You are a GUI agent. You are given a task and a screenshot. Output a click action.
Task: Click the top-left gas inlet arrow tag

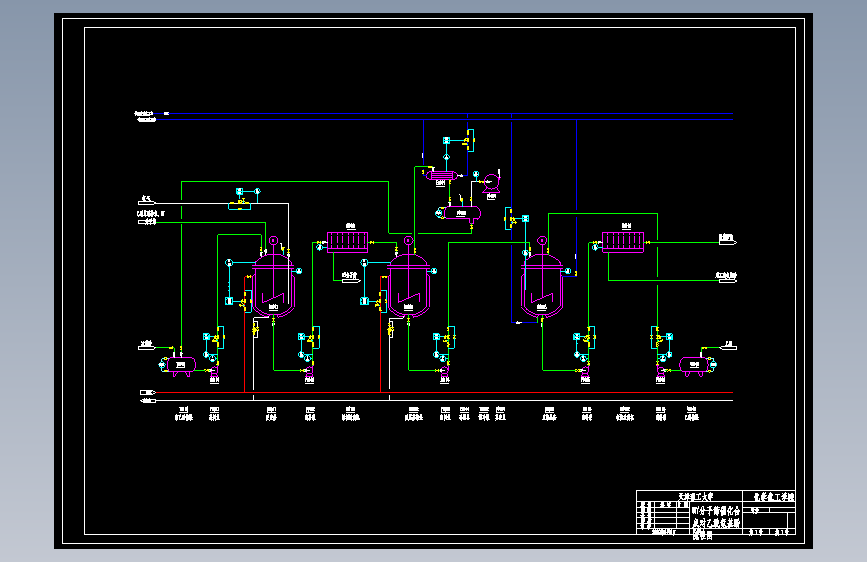[x=146, y=201]
